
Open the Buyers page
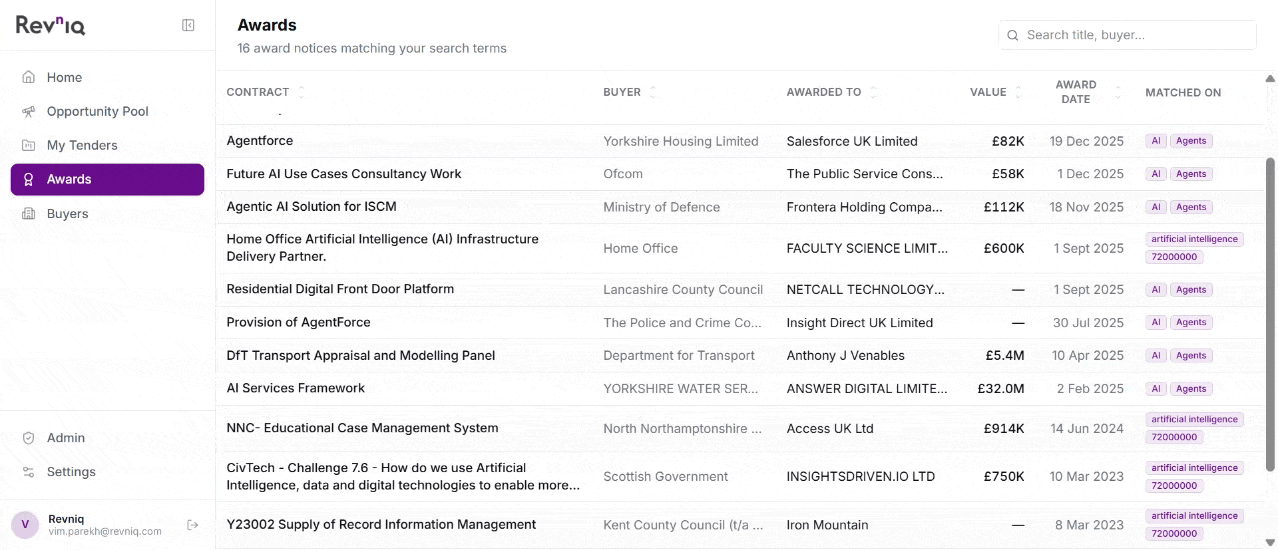click(x=107, y=213)
